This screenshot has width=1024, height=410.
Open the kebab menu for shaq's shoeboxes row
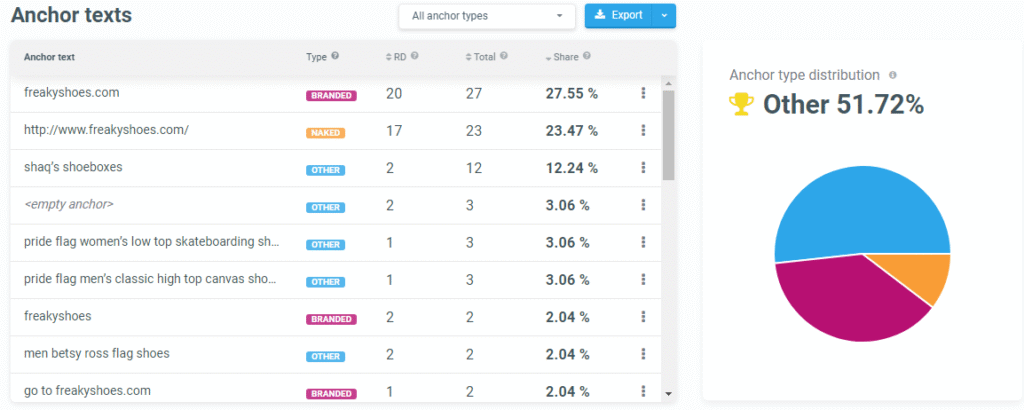[x=643, y=168]
